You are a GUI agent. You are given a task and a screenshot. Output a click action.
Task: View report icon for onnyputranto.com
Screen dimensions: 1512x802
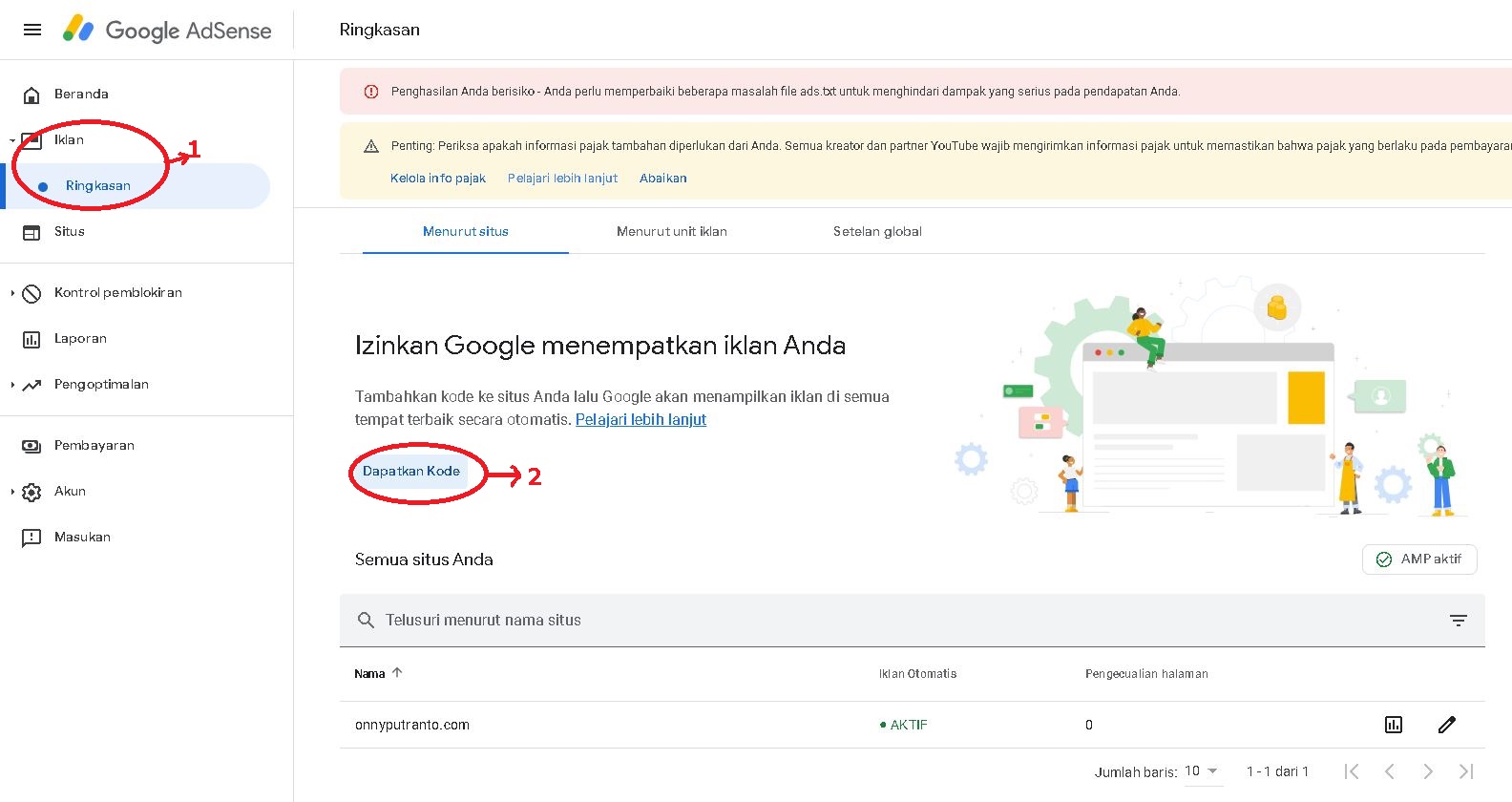click(1394, 725)
